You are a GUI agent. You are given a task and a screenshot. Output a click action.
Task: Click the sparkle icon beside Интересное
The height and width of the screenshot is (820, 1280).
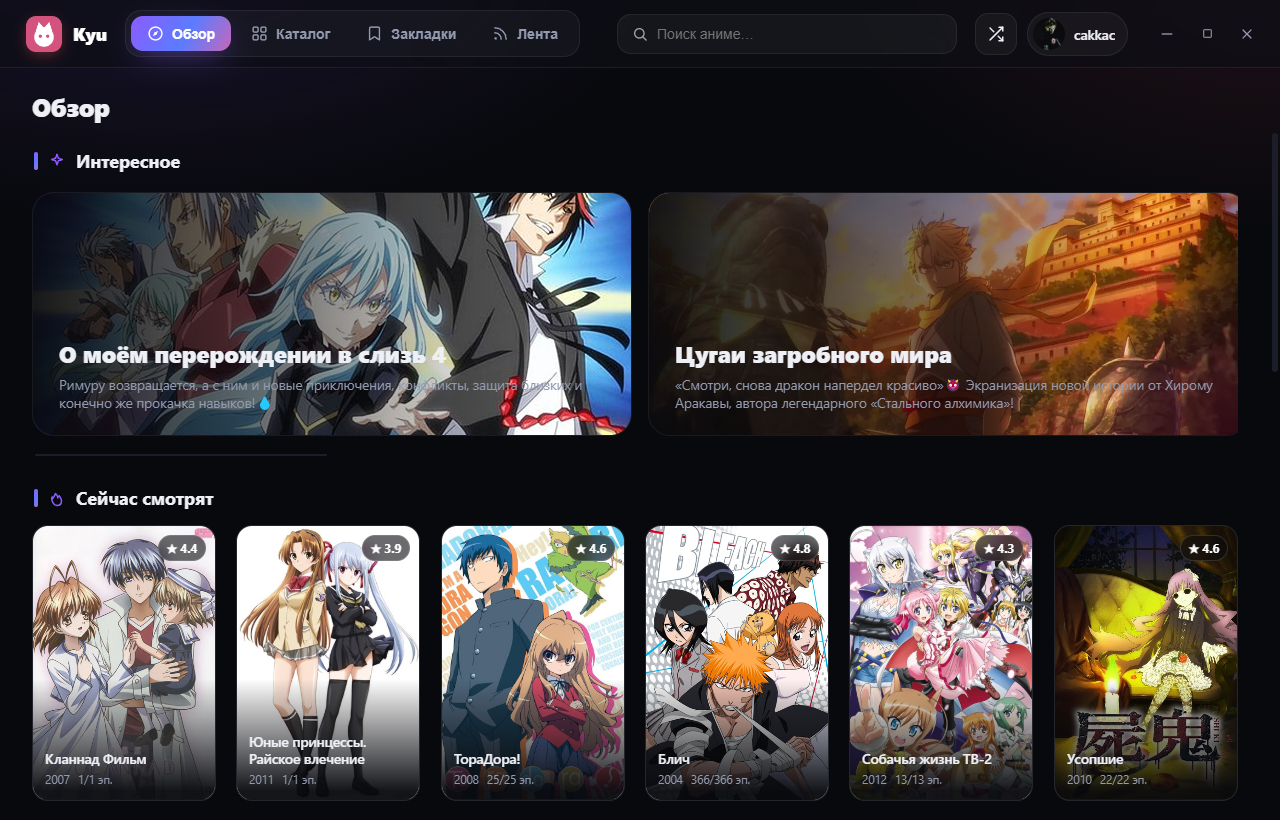click(x=57, y=160)
